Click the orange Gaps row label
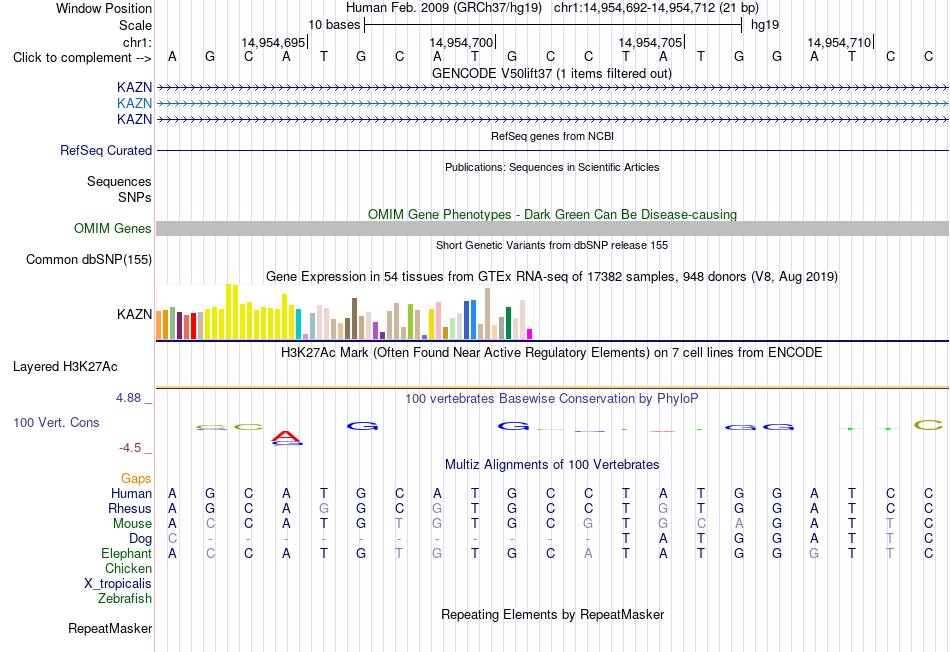Screen dimensions: 950x652 (x=136, y=479)
